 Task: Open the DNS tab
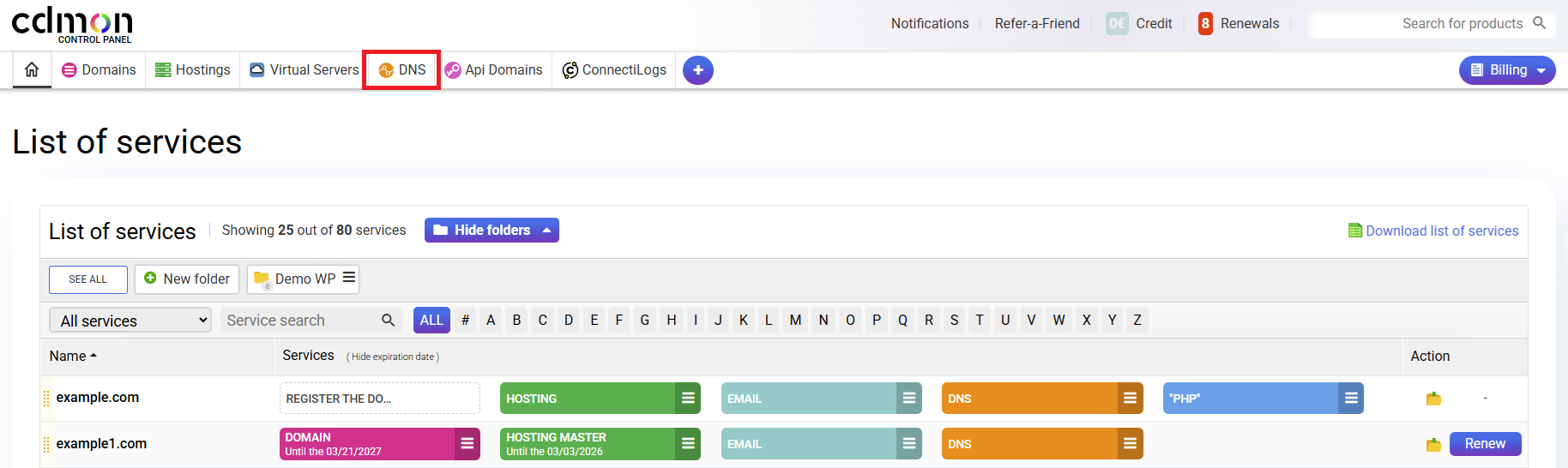(401, 70)
